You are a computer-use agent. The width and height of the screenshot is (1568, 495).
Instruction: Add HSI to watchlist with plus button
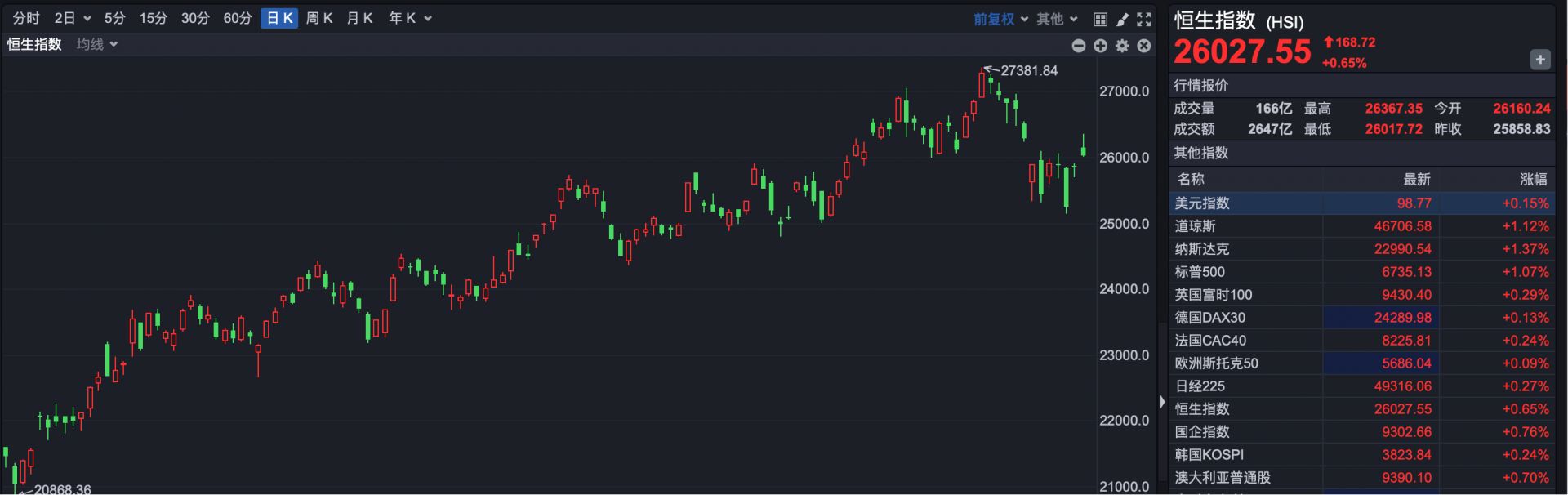(1539, 60)
